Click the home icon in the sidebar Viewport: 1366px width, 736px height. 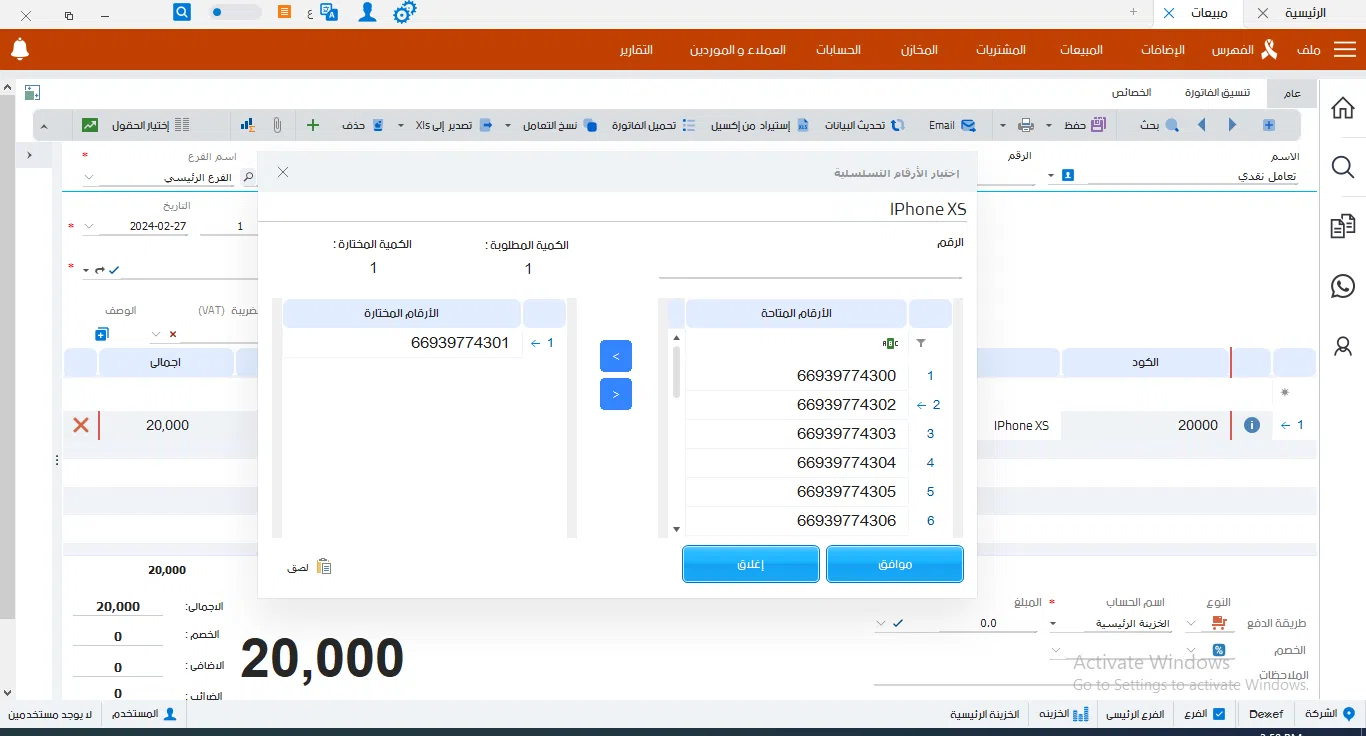1343,108
